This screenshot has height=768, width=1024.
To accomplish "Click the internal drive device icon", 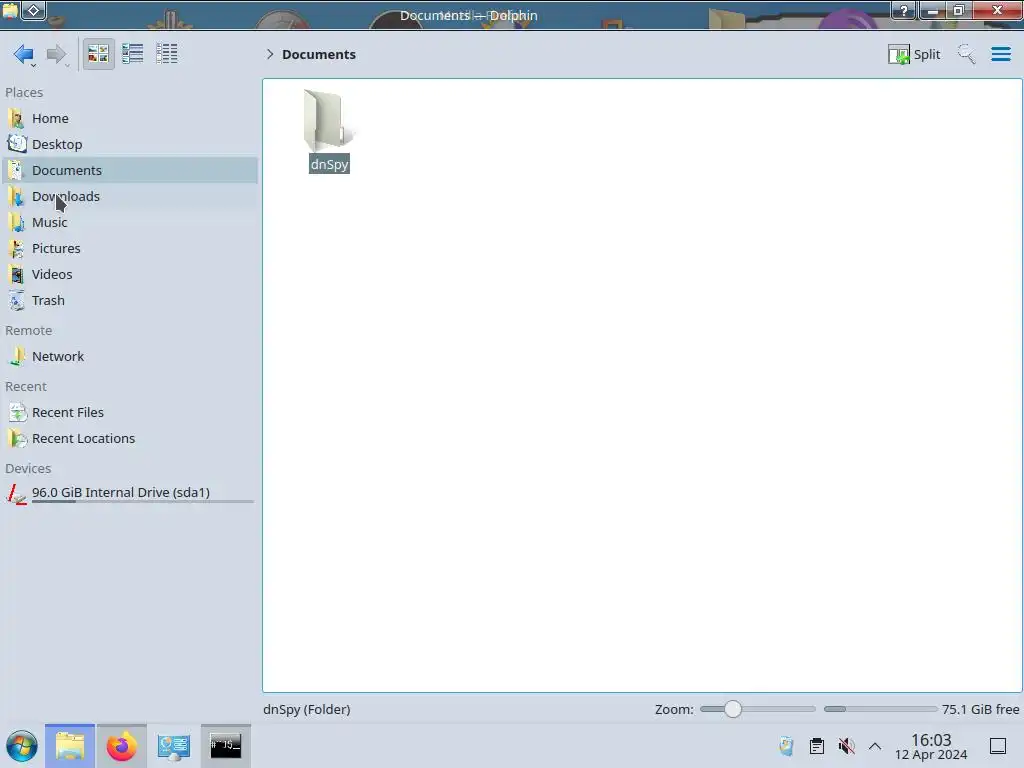I will (16, 494).
